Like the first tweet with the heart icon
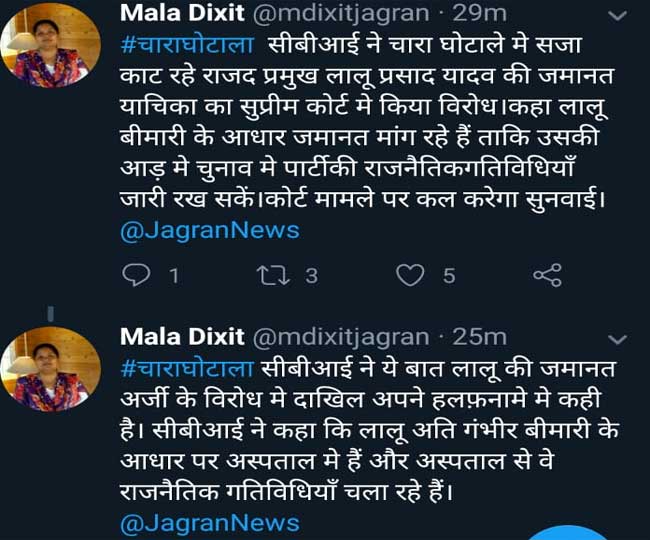Screen dimensions: 650x540 coord(410,275)
